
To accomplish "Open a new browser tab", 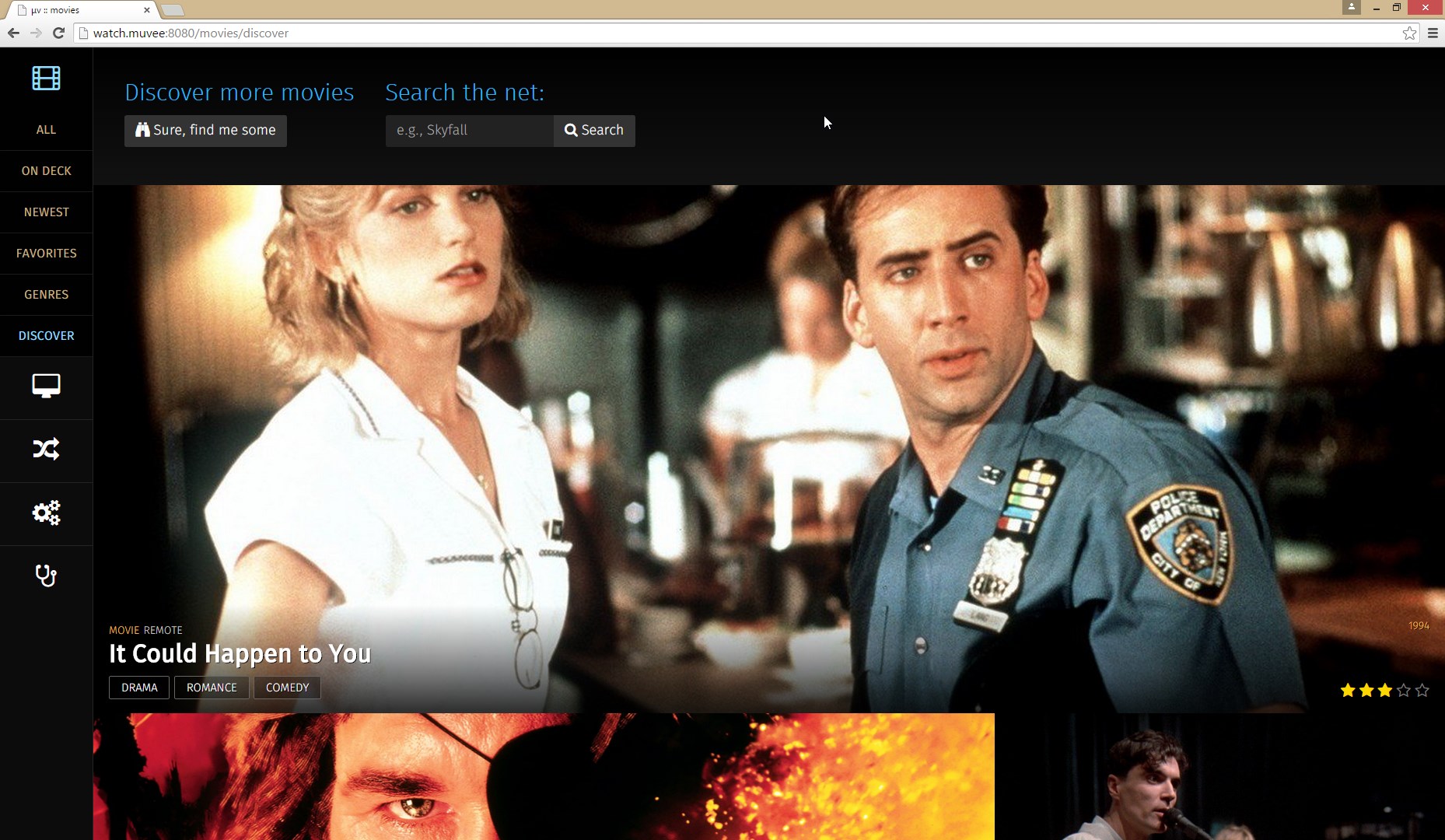I will pyautogui.click(x=173, y=10).
